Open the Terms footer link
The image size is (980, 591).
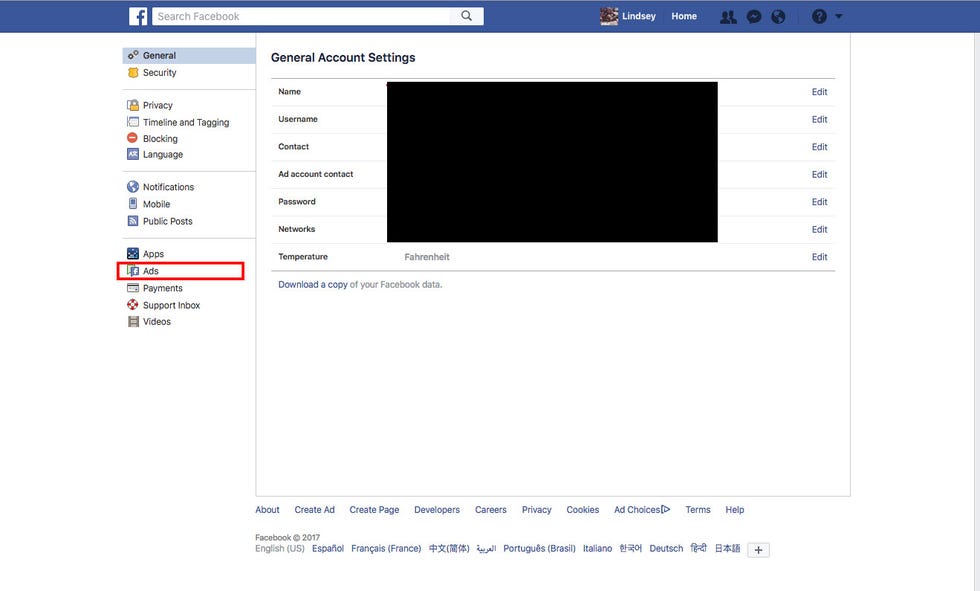click(x=698, y=510)
